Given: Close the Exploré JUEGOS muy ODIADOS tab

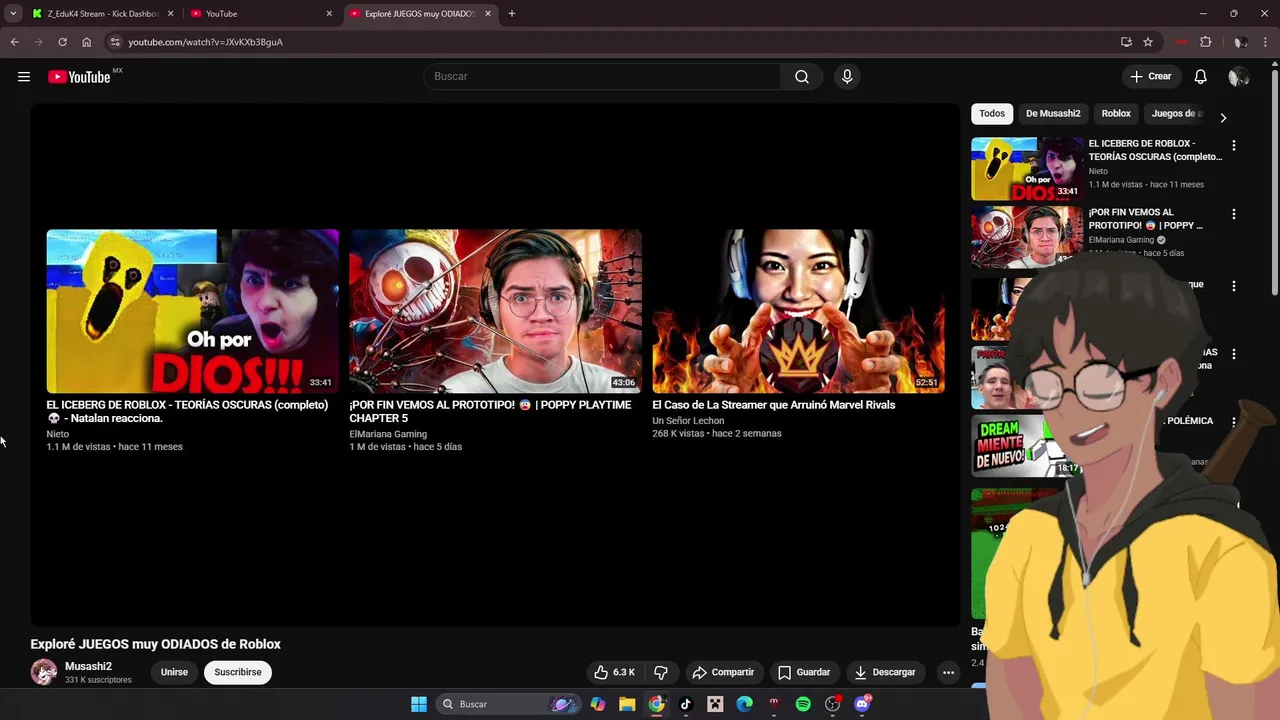Looking at the screenshot, I should 487,14.
